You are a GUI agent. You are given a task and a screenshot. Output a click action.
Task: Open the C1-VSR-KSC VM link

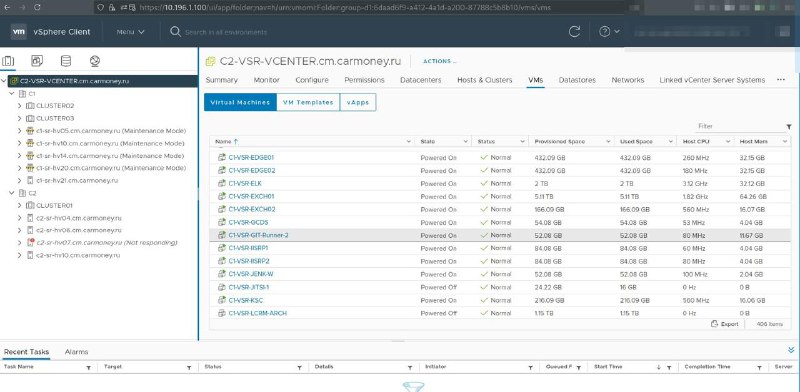click(245, 301)
